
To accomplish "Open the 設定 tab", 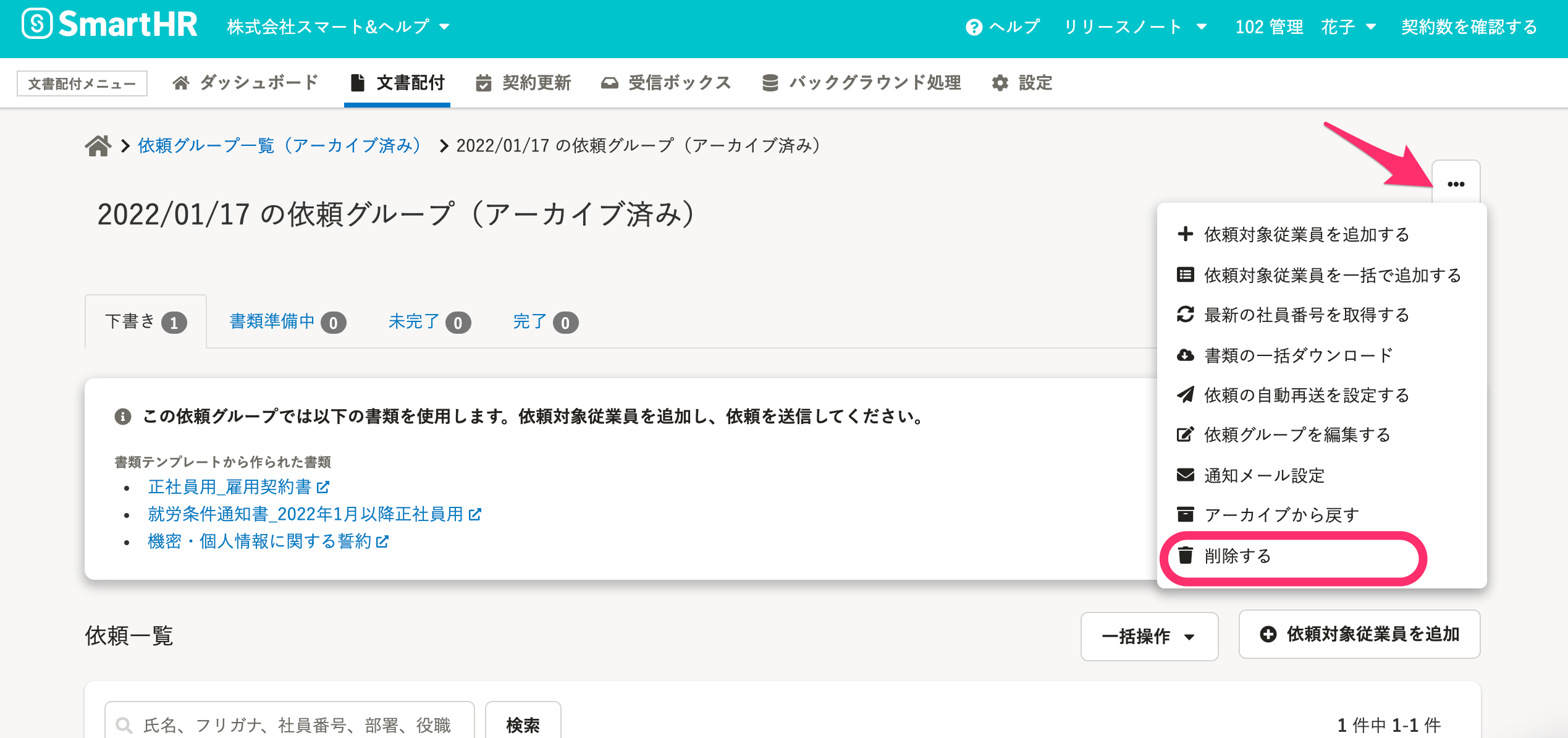I will click(1022, 83).
